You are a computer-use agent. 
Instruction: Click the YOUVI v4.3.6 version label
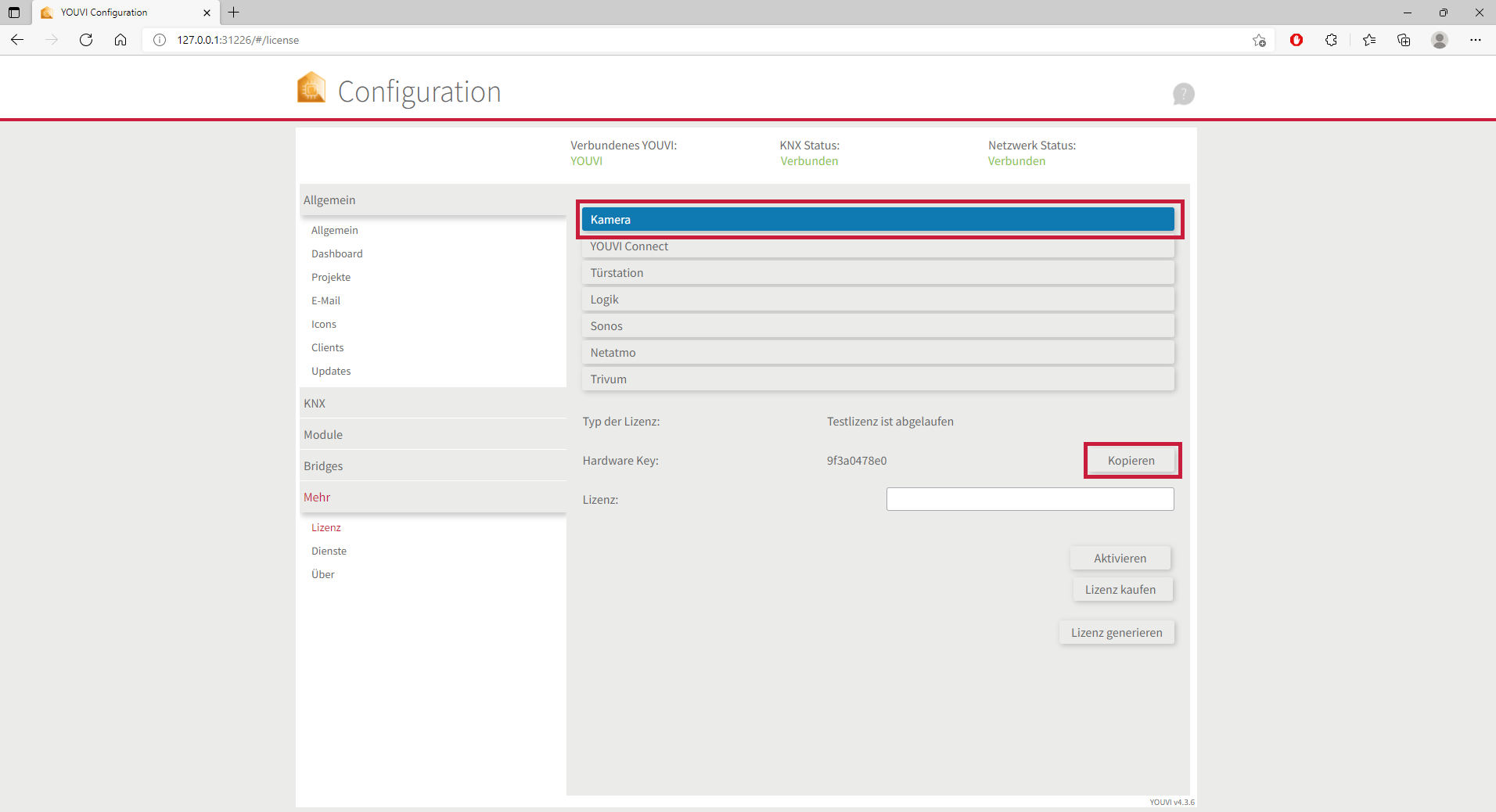[1172, 802]
